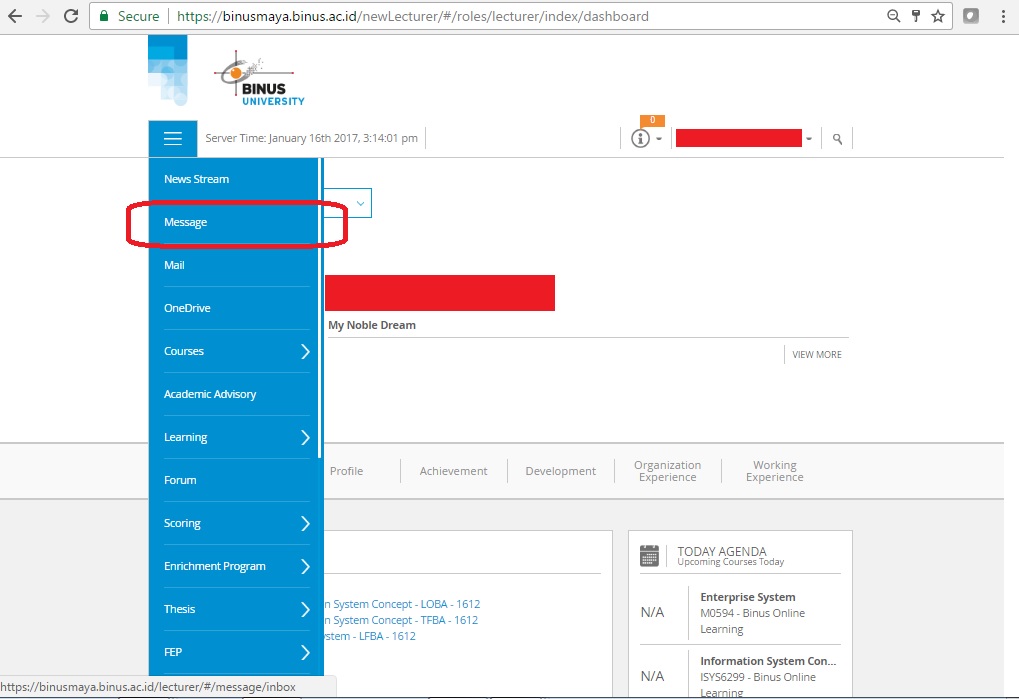Switch to the Working Experience tab
This screenshot has width=1019, height=699.
point(774,471)
